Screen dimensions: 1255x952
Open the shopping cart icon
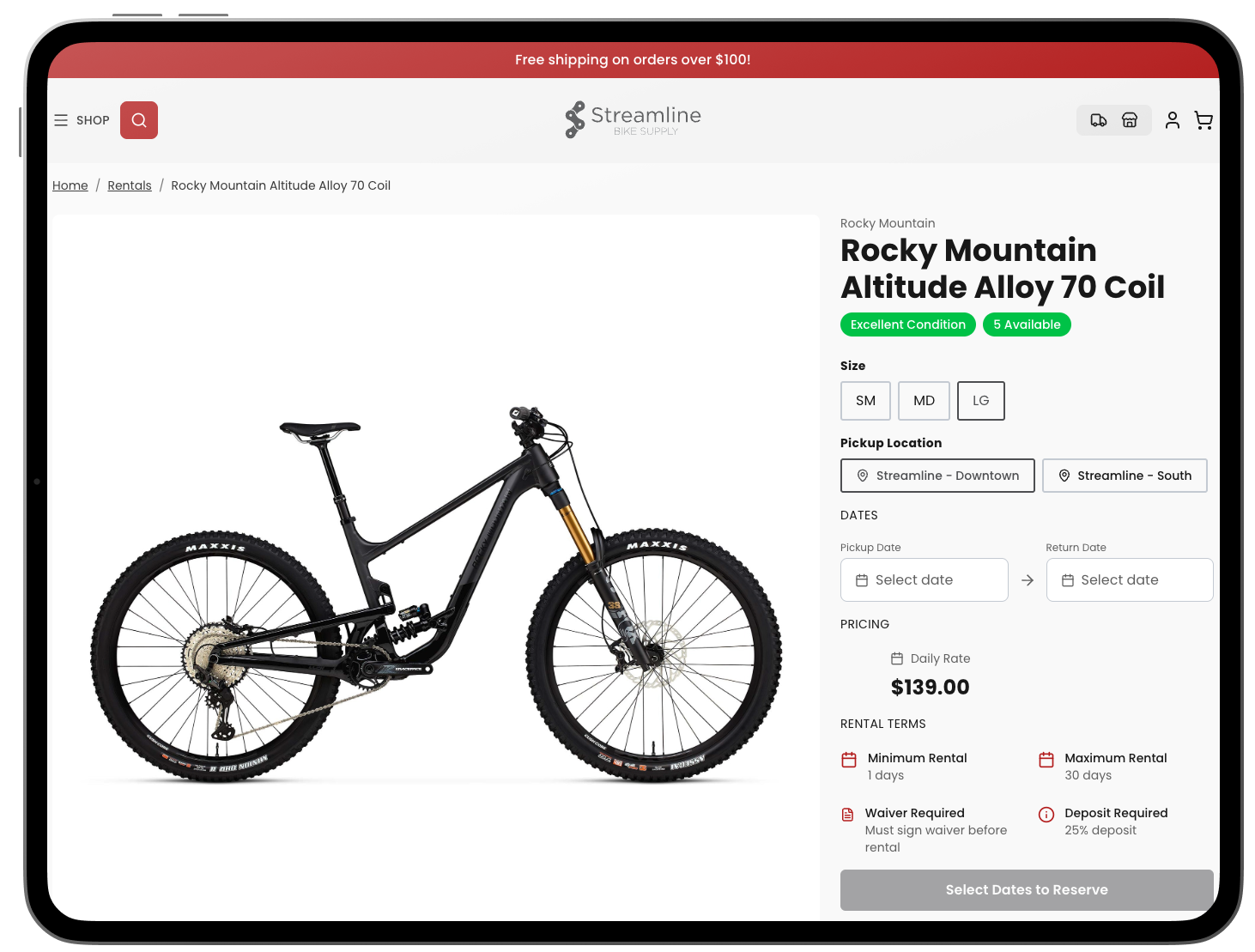1203,120
